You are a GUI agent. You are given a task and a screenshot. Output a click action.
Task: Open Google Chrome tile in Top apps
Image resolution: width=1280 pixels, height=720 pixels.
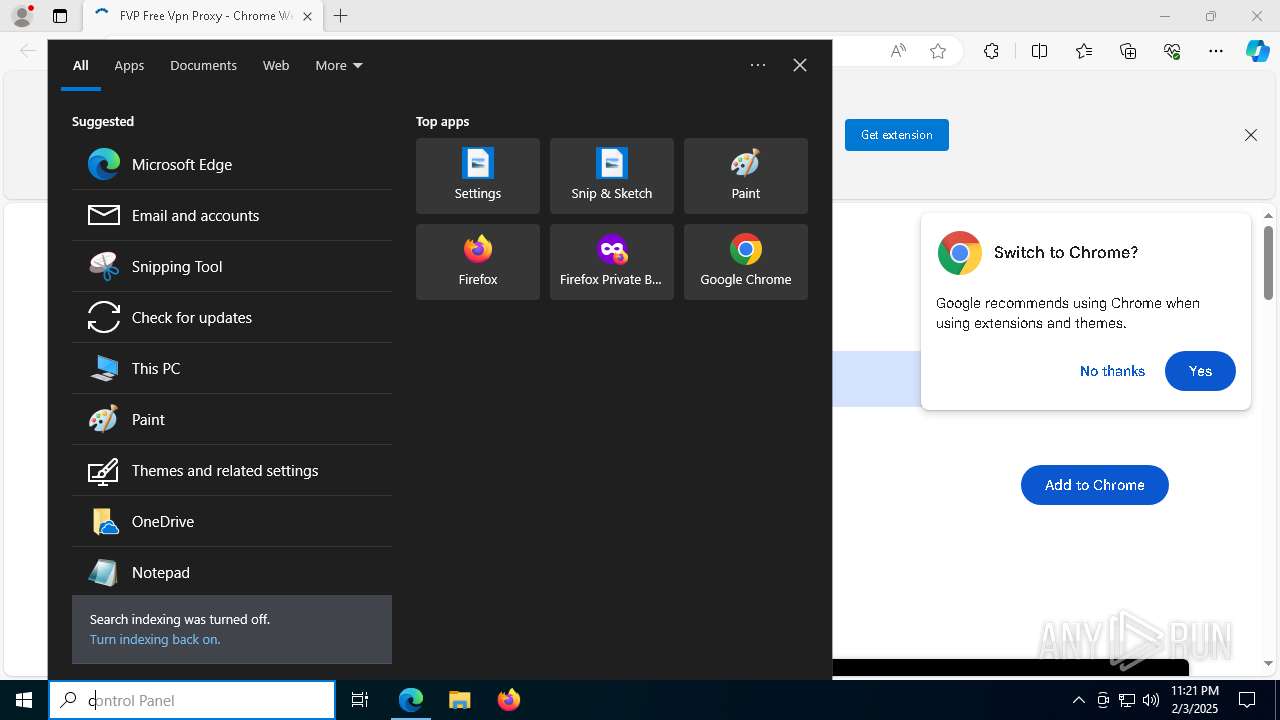(746, 262)
